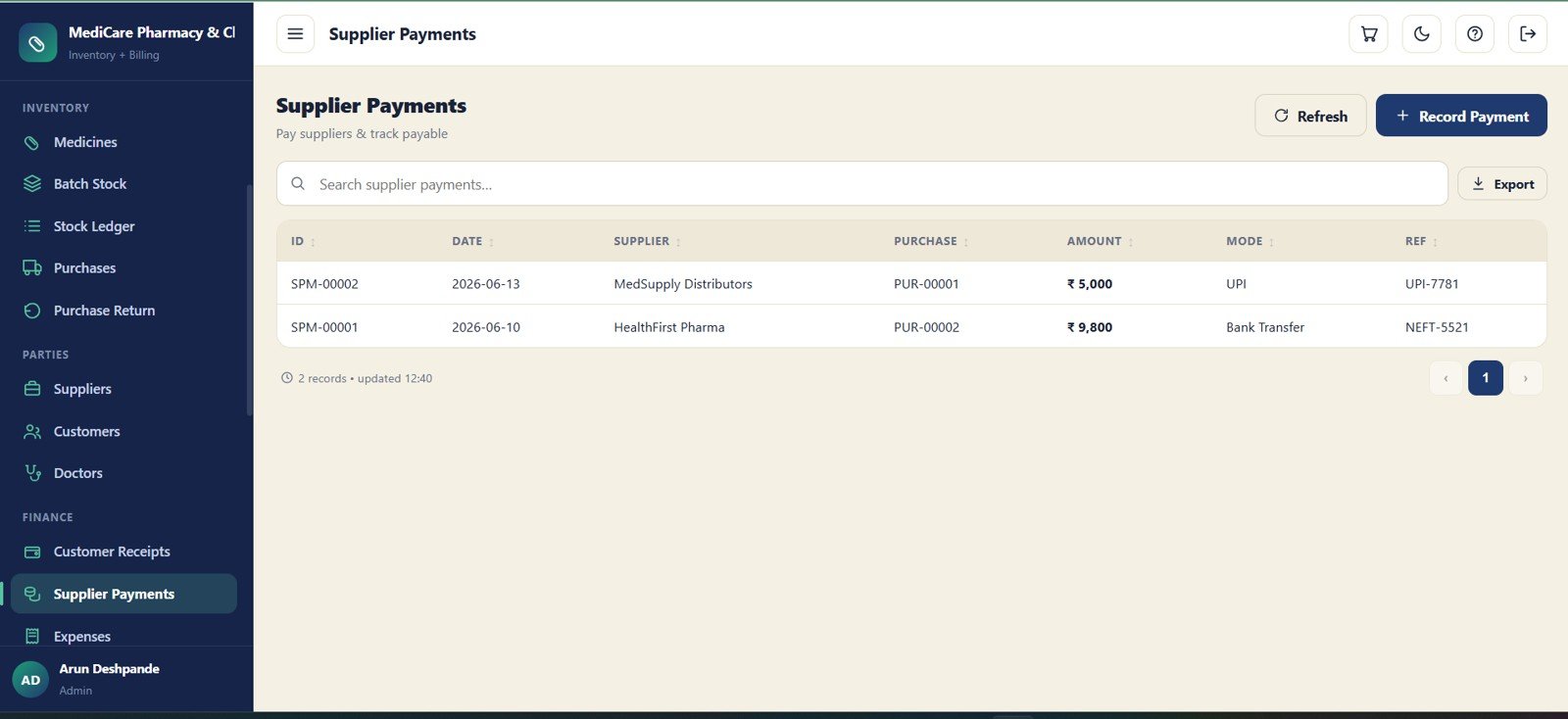The height and width of the screenshot is (719, 1568).
Task: Click date 2026-06-10 cell
Action: (486, 327)
